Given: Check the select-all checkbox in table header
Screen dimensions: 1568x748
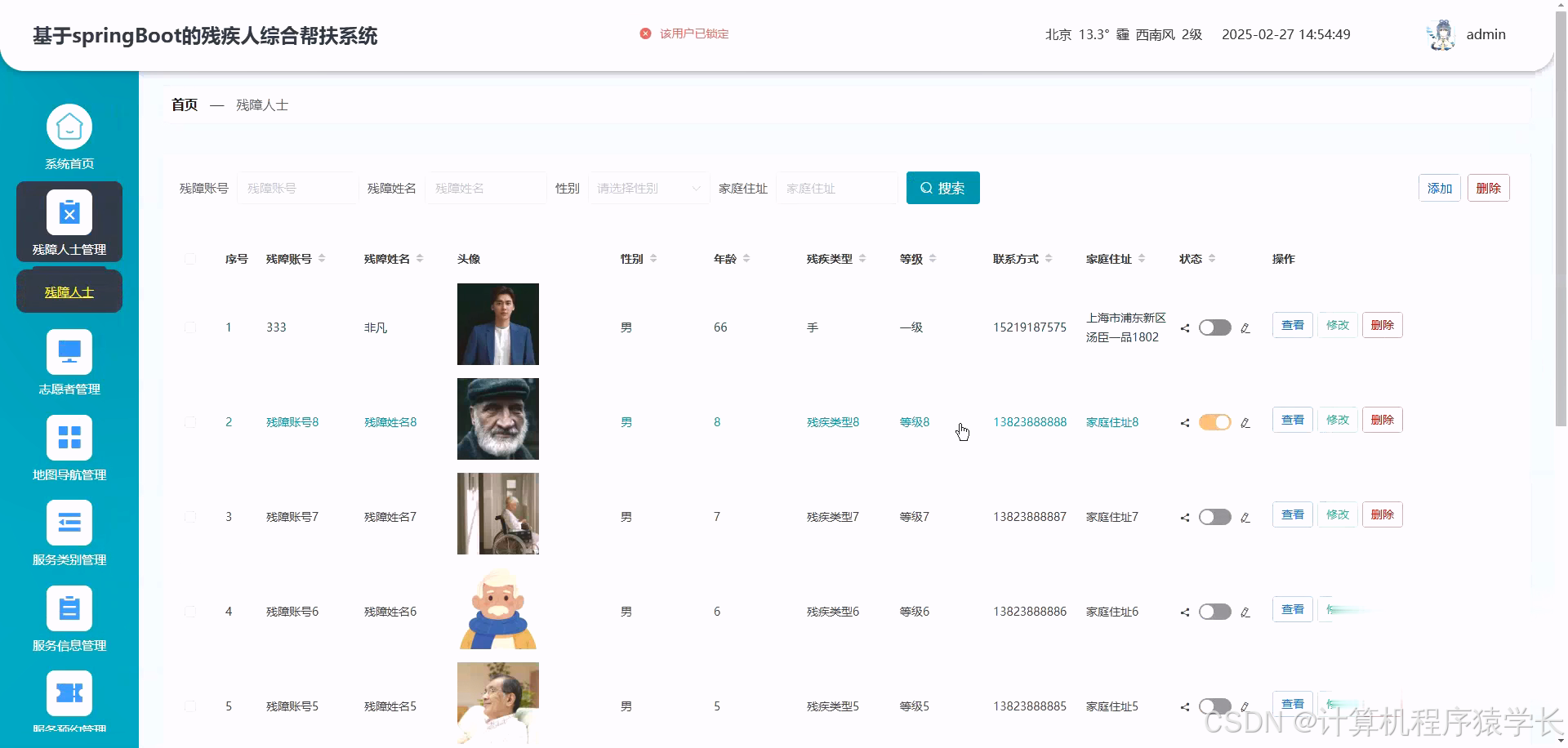Looking at the screenshot, I should pos(190,259).
